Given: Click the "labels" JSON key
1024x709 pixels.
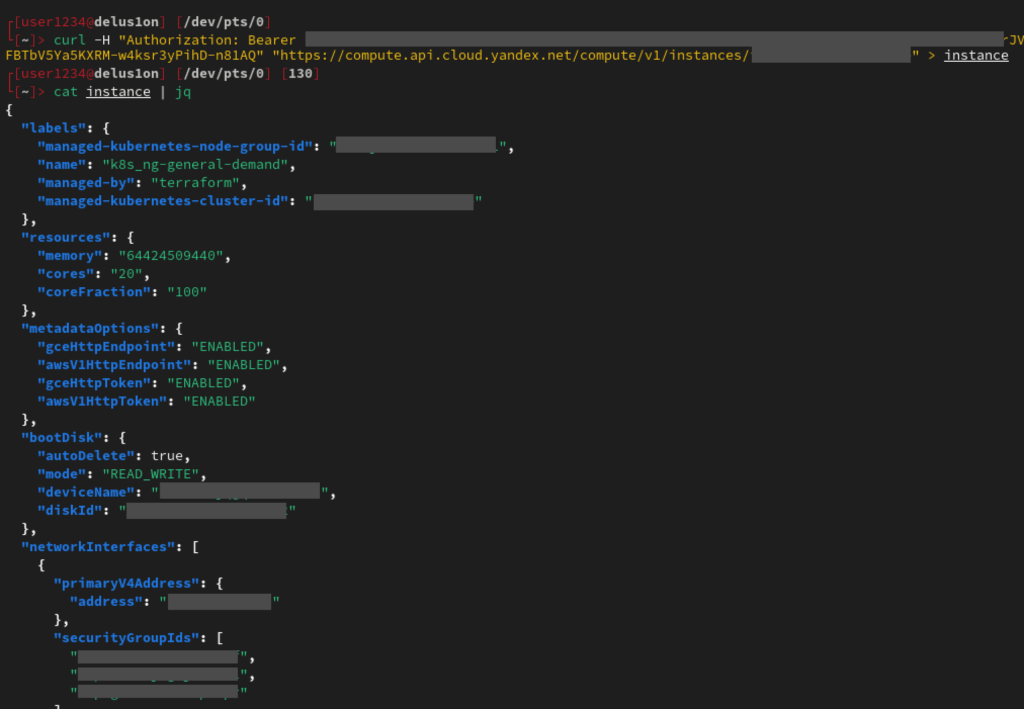Looking at the screenshot, I should [x=54, y=128].
